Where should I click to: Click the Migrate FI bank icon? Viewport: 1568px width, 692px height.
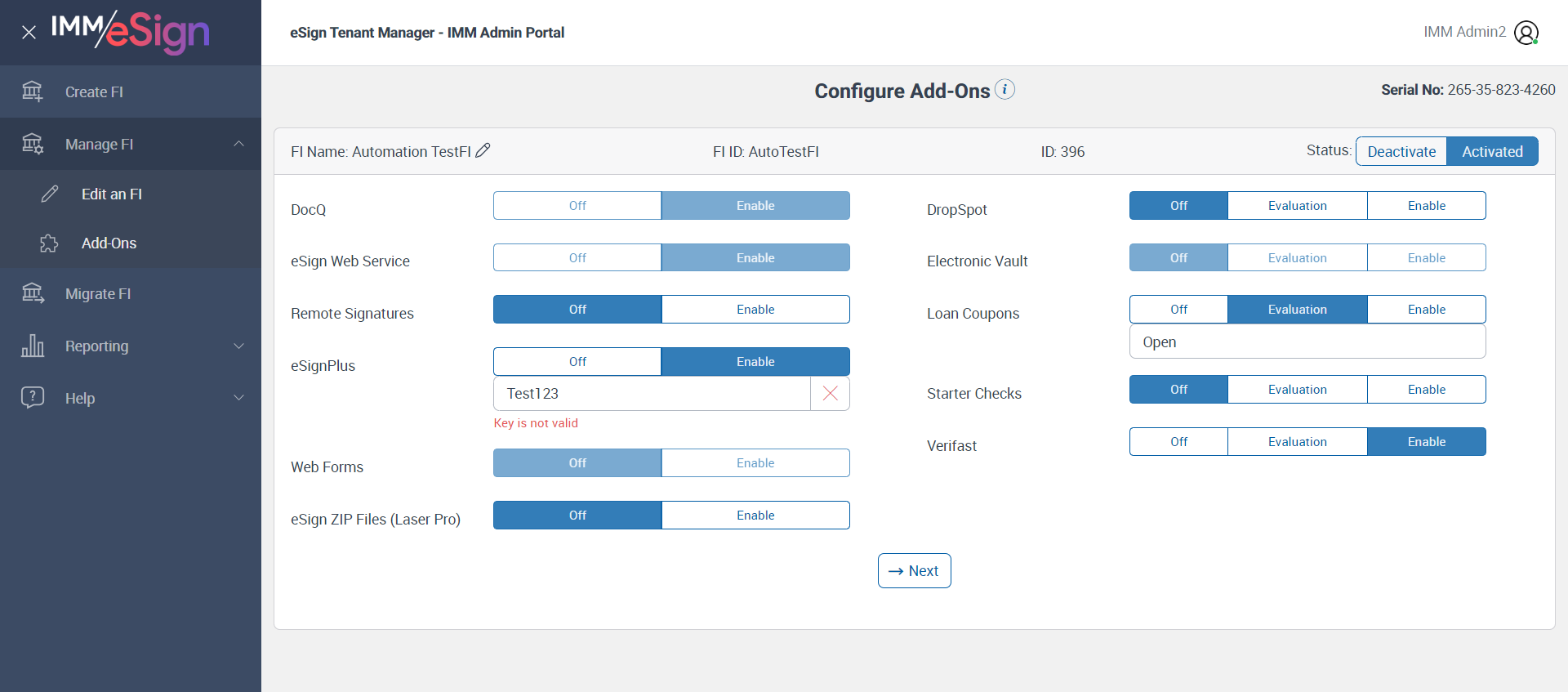click(33, 293)
